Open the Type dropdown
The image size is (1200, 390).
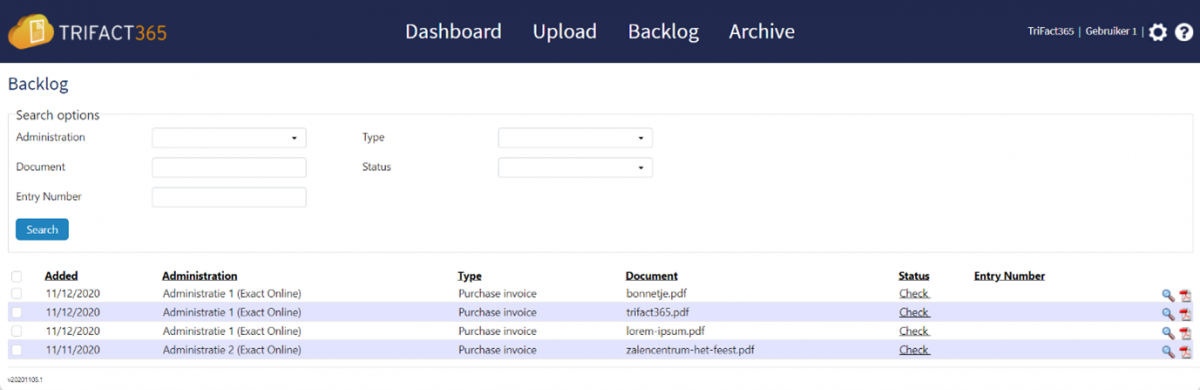point(575,138)
